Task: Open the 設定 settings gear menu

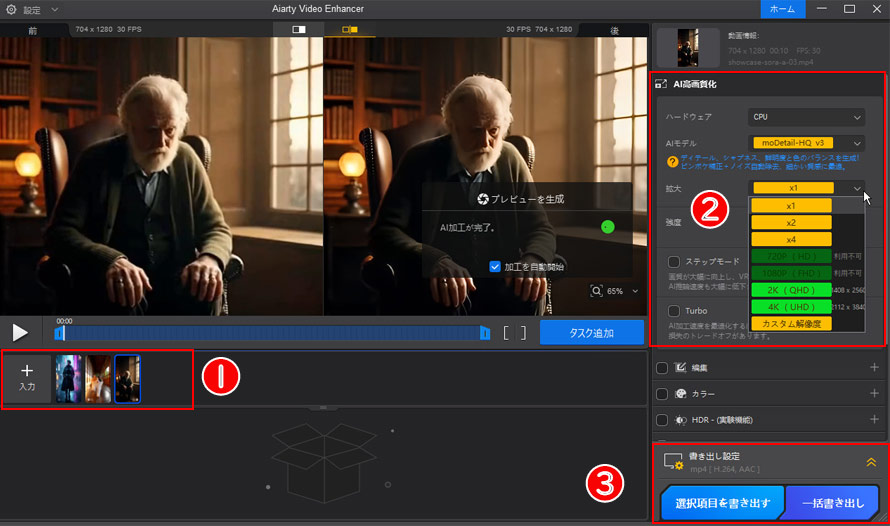Action: point(12,9)
